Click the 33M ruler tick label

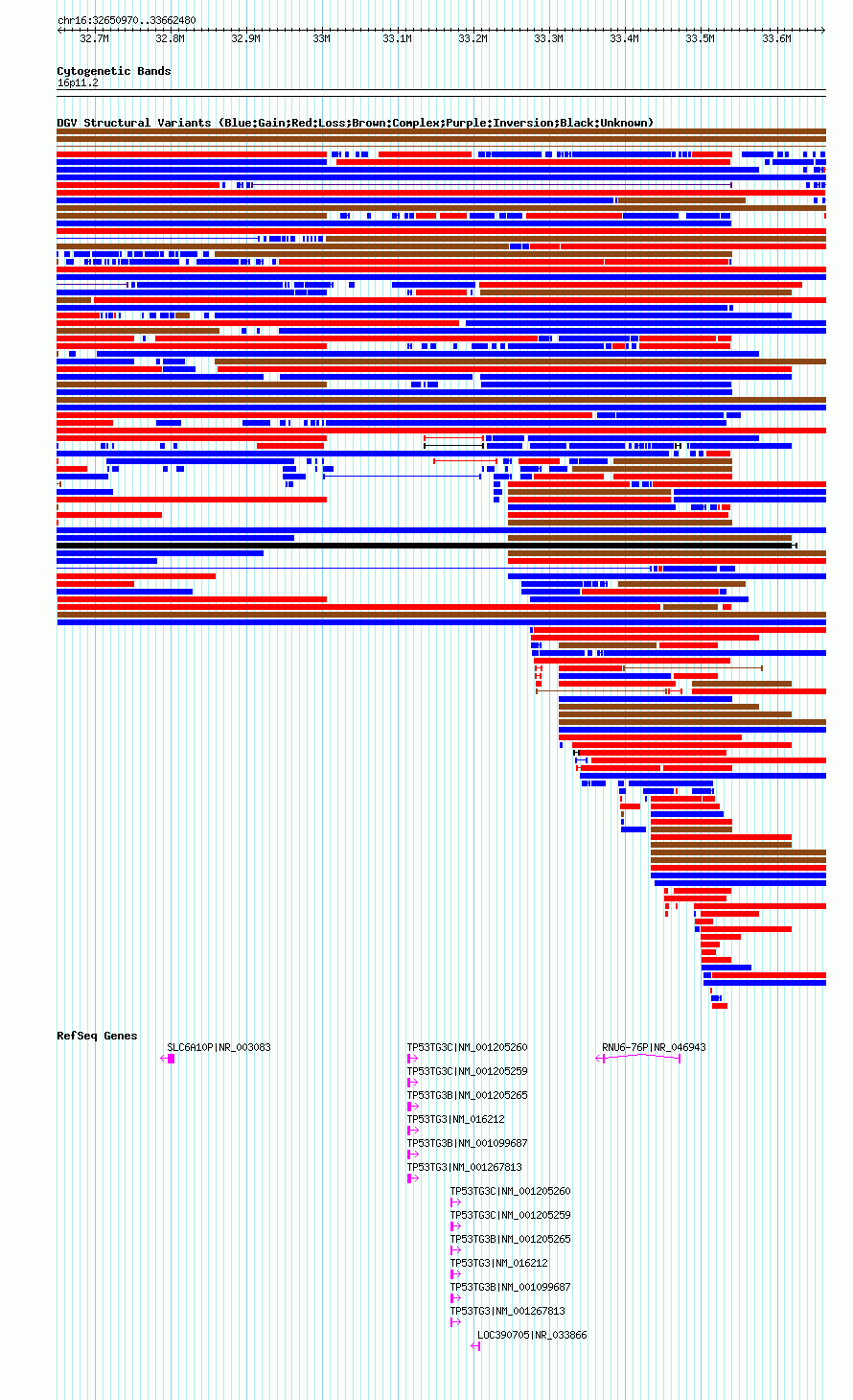pyautogui.click(x=321, y=38)
